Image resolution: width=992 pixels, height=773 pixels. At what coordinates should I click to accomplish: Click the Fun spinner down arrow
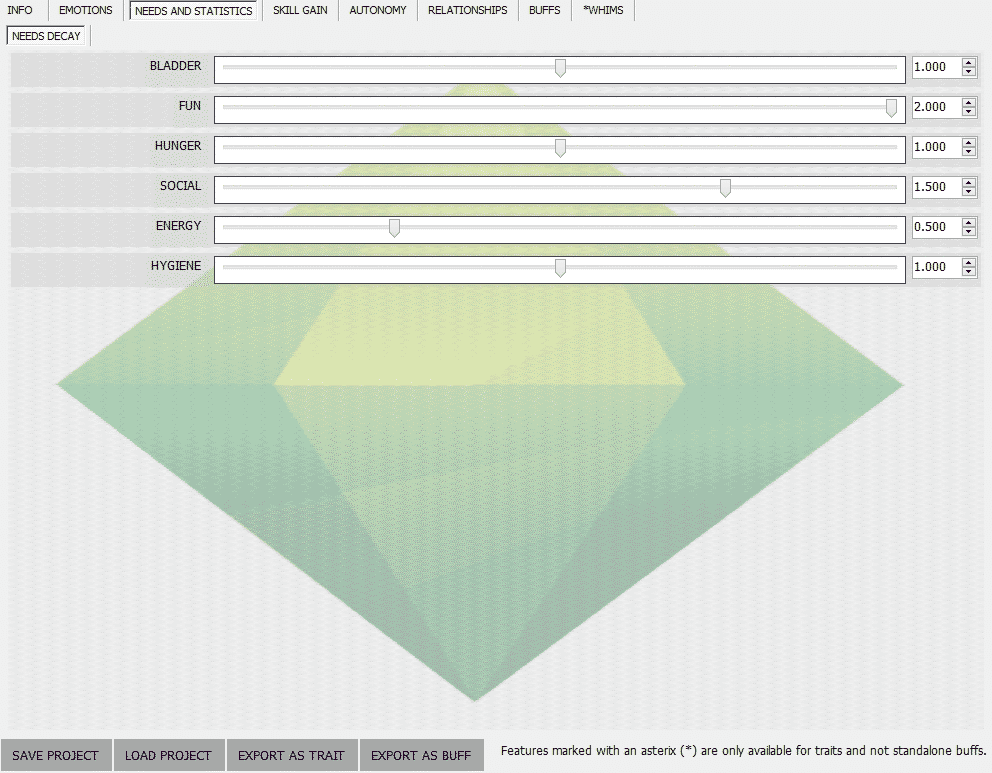[968, 112]
